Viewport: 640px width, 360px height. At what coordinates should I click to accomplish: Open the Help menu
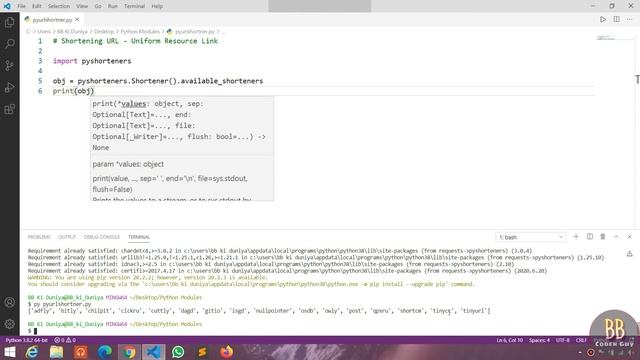157,6
